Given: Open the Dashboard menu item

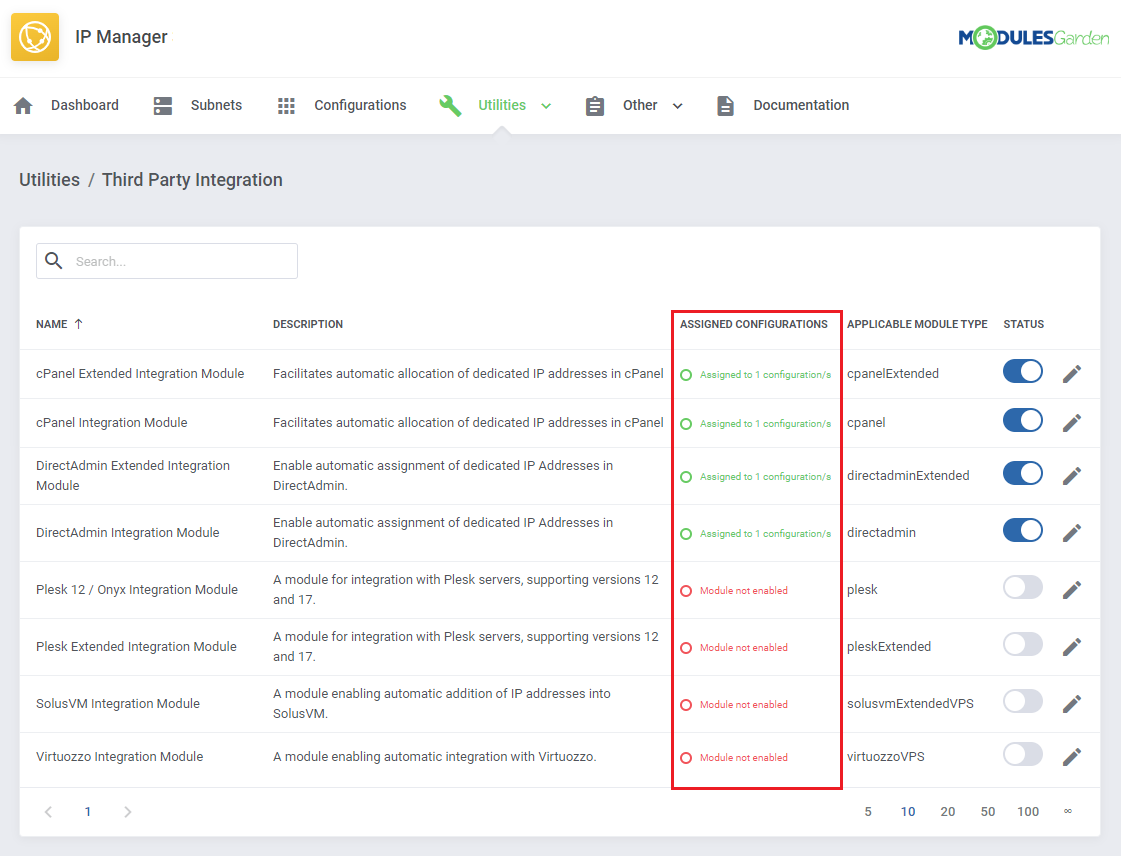Looking at the screenshot, I should click(84, 105).
